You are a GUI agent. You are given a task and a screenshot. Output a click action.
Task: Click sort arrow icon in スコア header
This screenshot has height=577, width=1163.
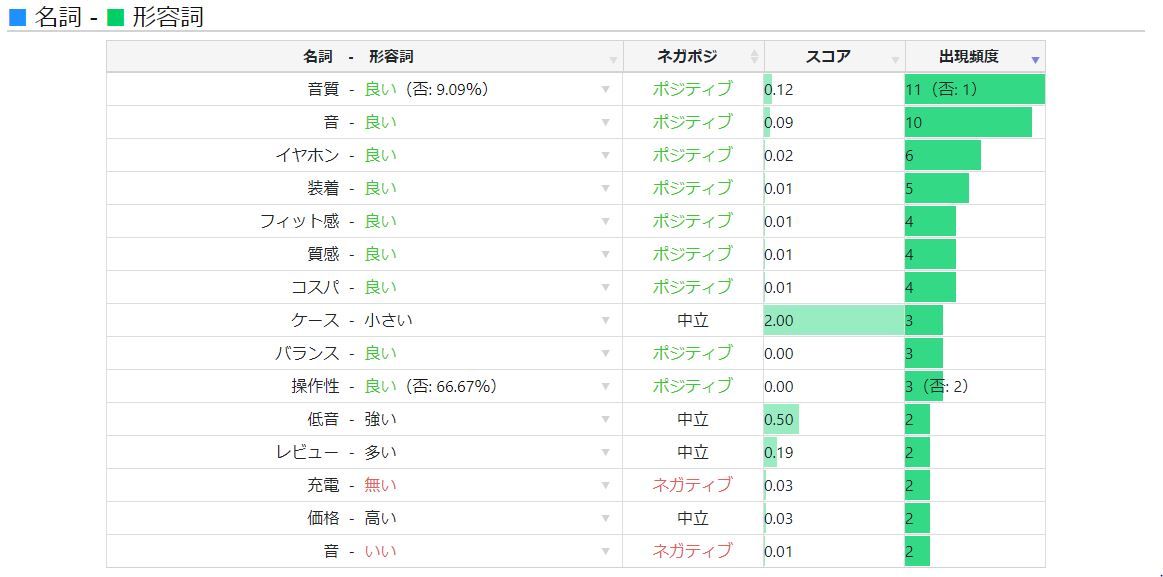895,60
